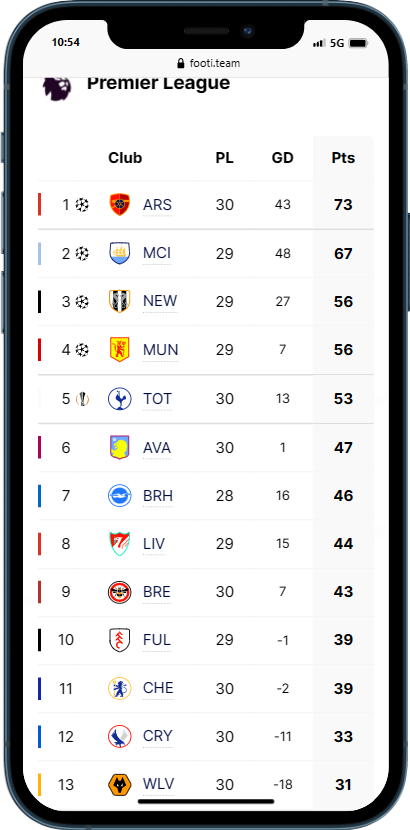The width and height of the screenshot is (410, 830).
Task: Click the Europa League icon beside rank 5
Action: [83, 399]
